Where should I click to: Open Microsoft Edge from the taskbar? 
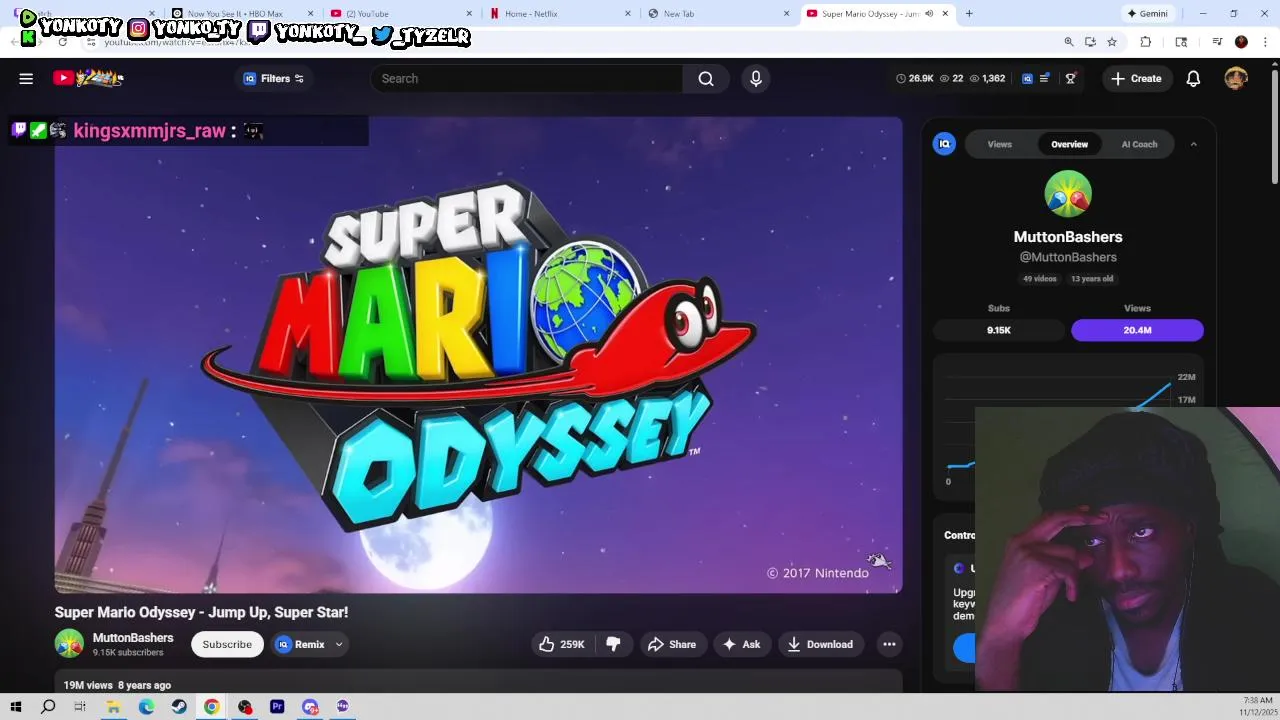pyautogui.click(x=146, y=706)
